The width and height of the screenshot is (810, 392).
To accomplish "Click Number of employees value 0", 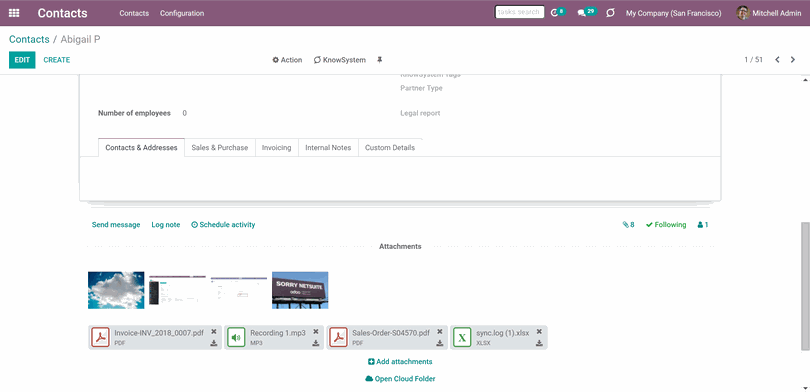I will 184,113.
